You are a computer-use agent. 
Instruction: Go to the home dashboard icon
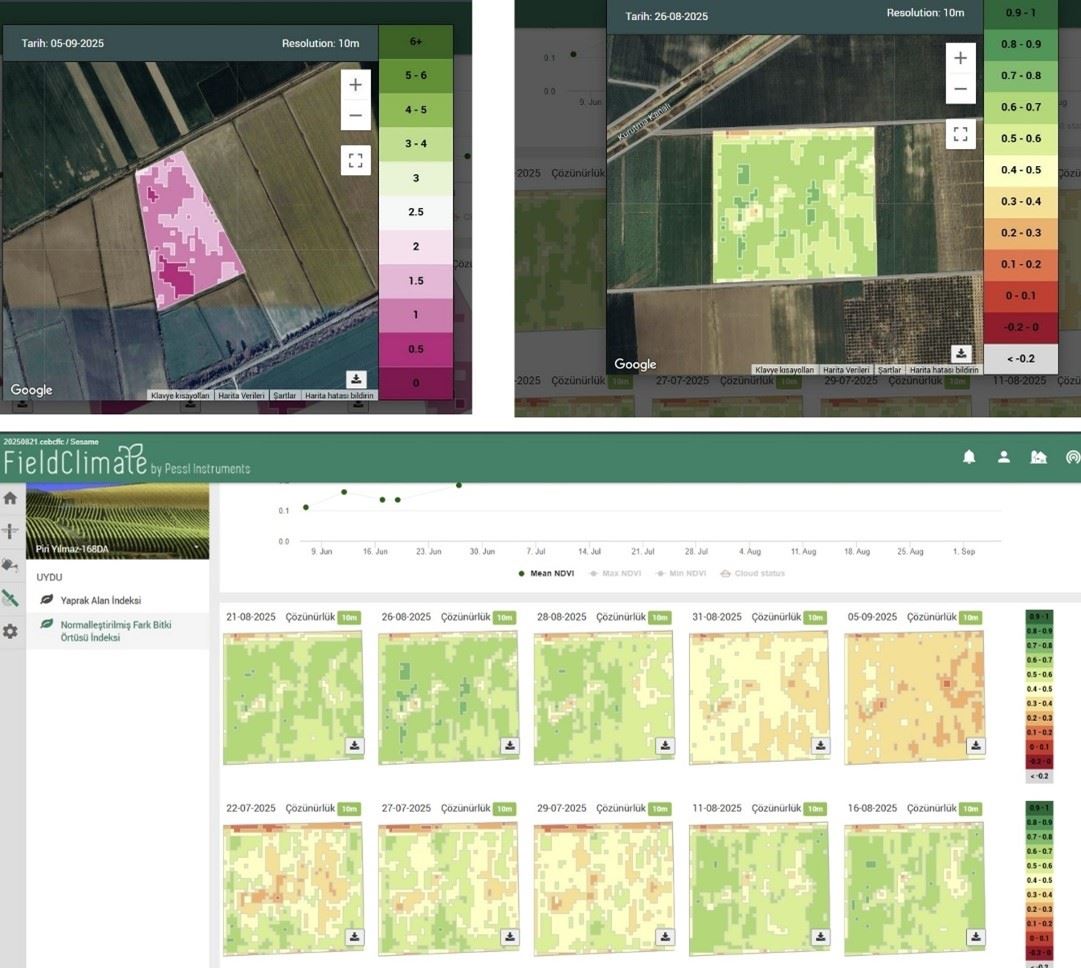10,498
